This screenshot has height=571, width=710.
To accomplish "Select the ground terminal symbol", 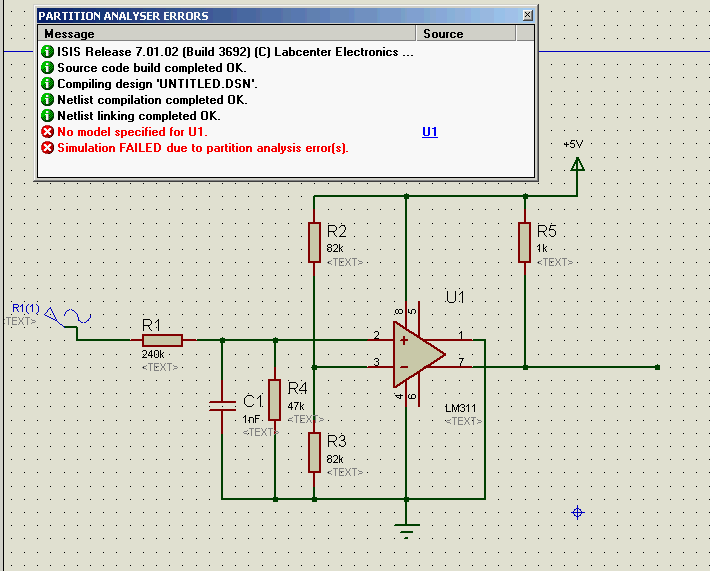I will 406,530.
